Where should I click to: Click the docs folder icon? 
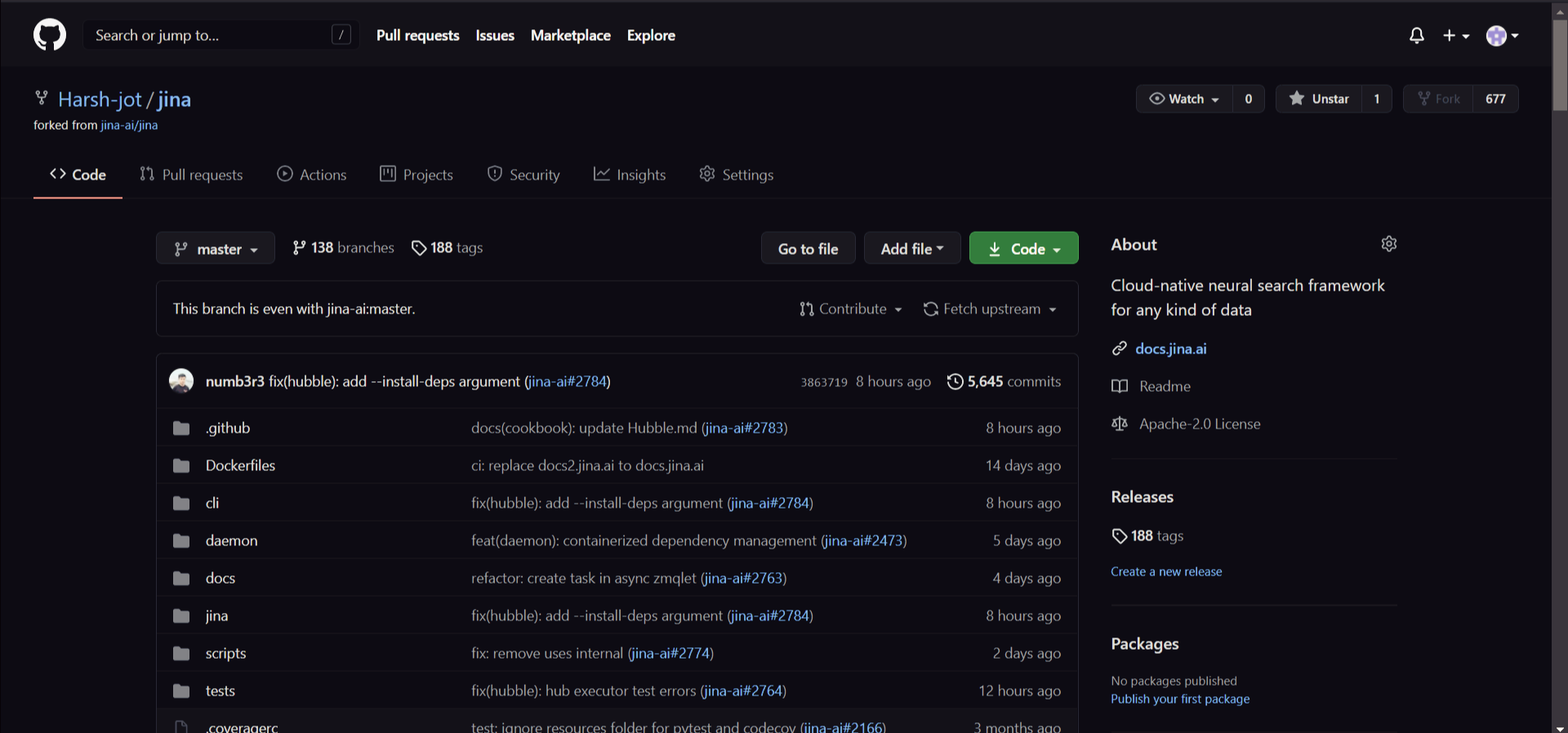181,578
